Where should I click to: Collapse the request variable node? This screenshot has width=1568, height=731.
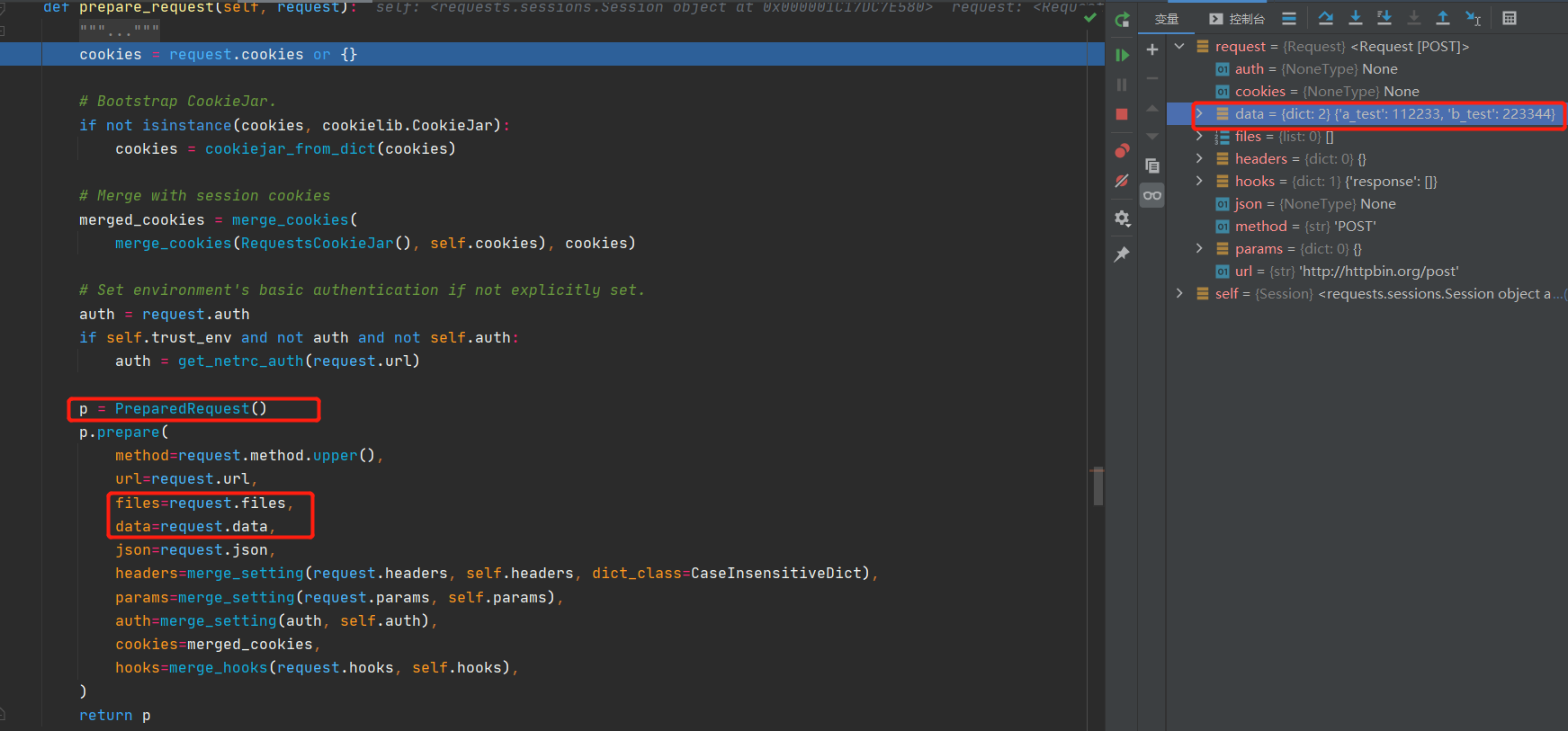[x=1179, y=46]
